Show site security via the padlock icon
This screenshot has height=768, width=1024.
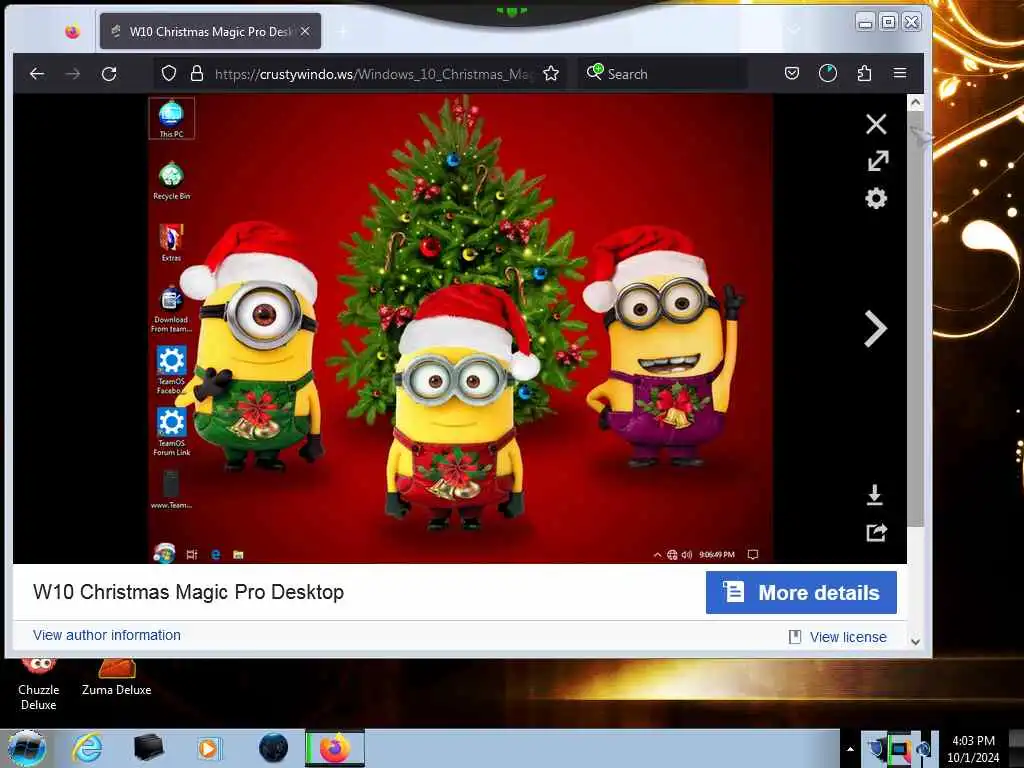pos(197,73)
